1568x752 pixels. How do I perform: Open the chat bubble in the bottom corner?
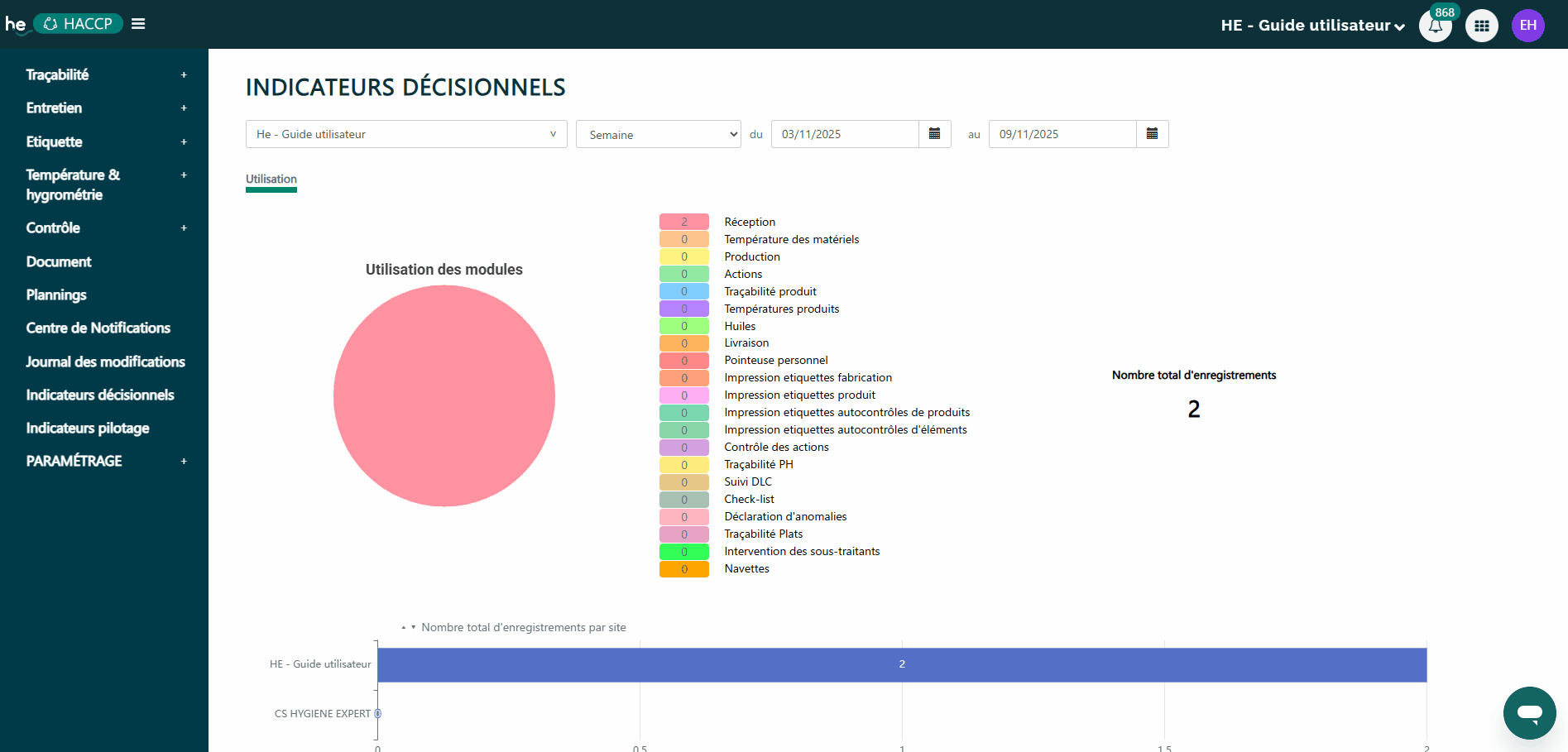click(1529, 712)
